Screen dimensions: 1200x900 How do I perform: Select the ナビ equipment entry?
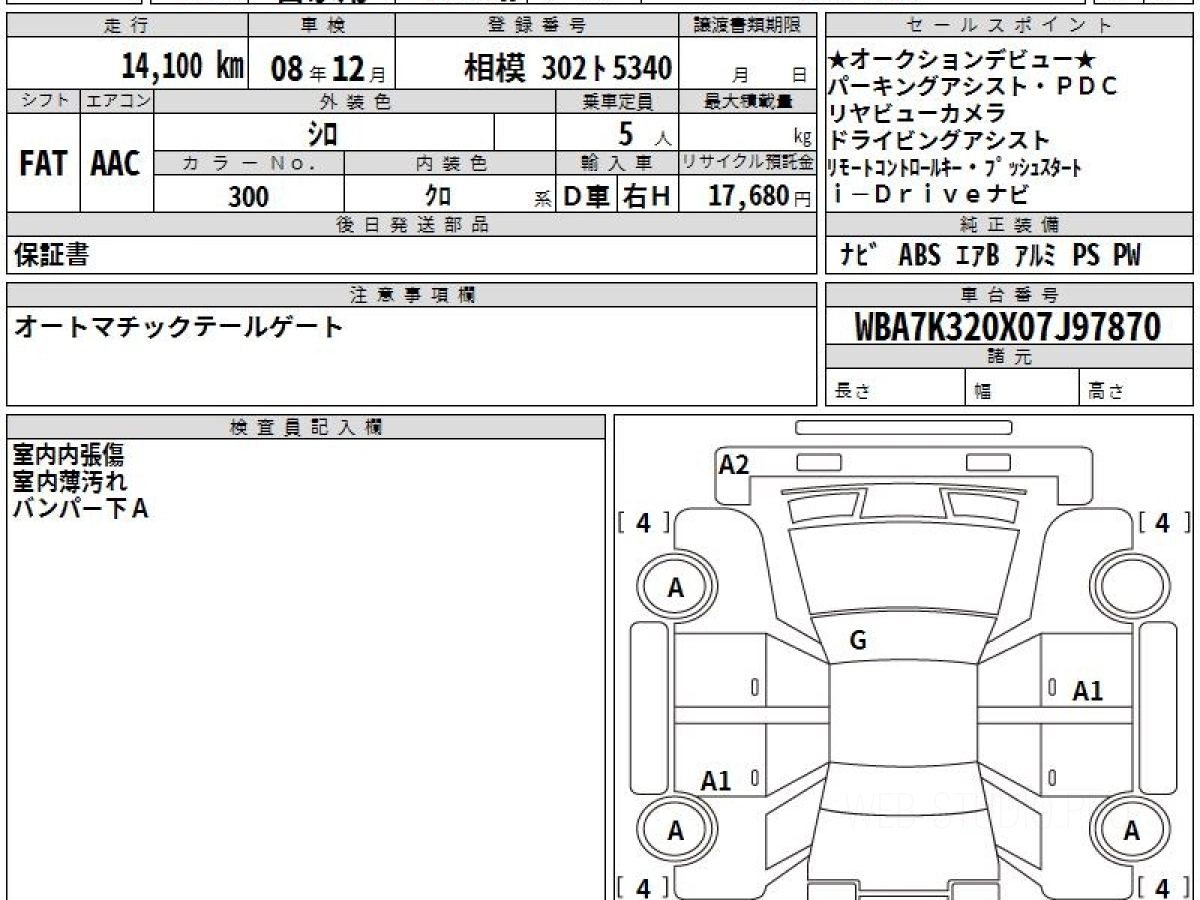pyautogui.click(x=858, y=255)
